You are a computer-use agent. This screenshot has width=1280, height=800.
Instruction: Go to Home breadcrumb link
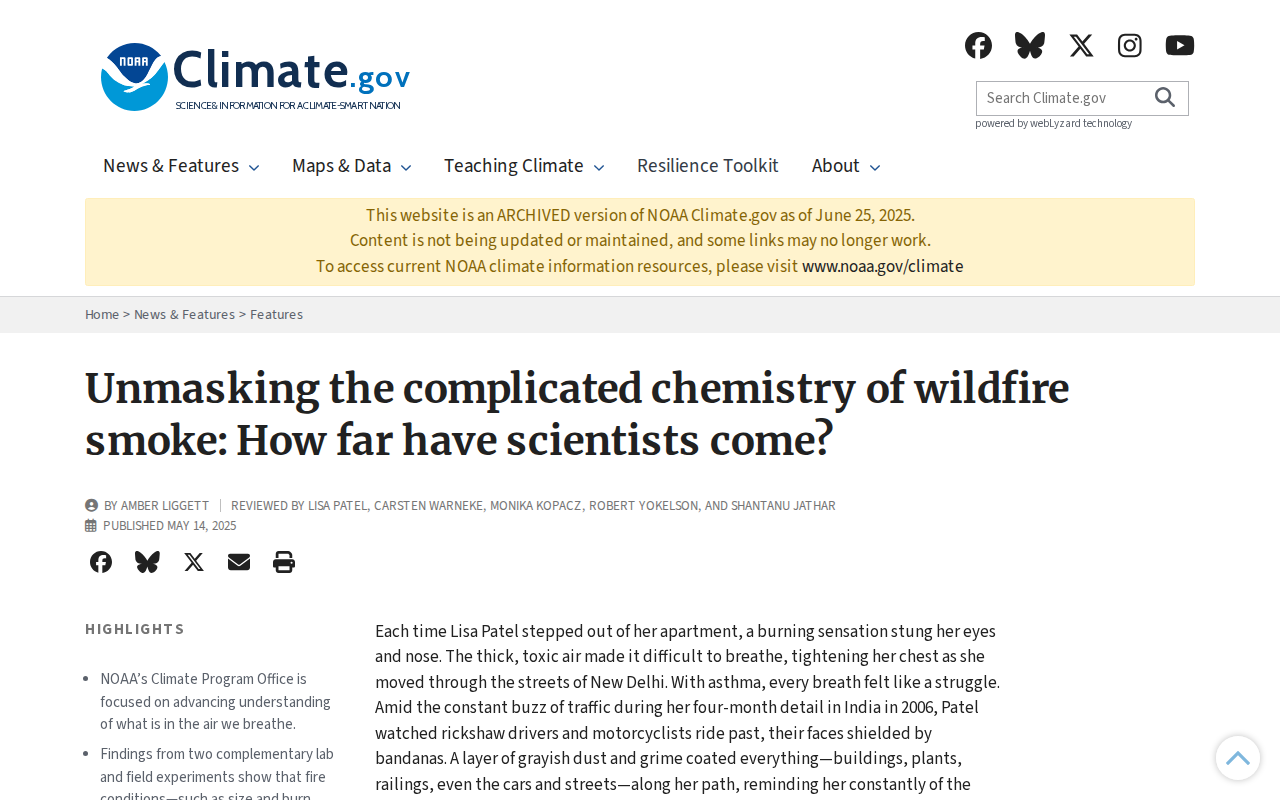[x=102, y=314]
